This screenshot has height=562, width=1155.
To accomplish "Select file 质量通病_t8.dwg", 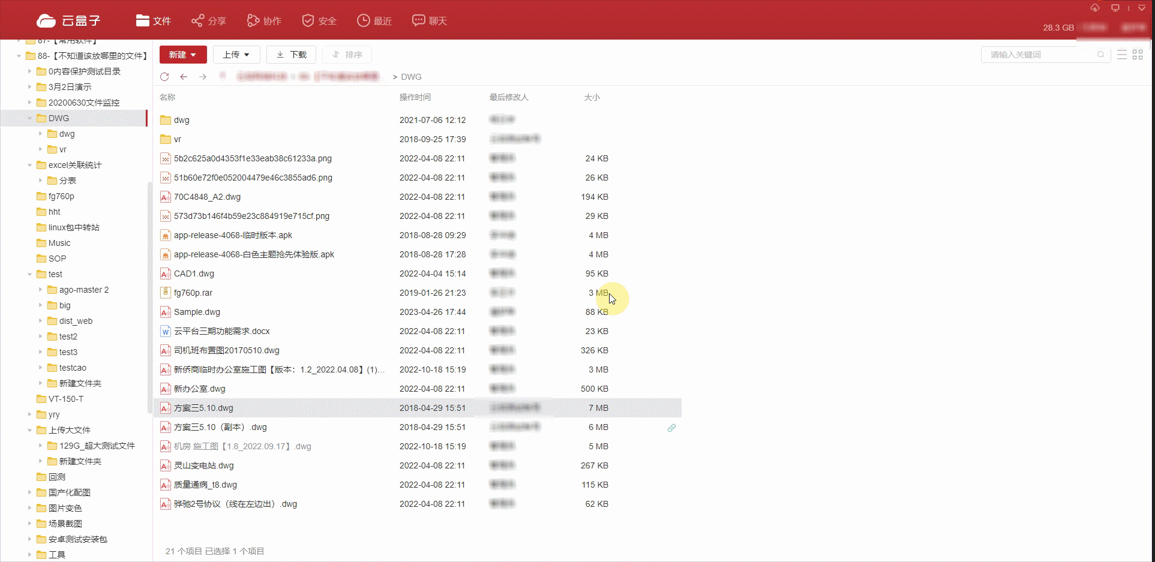I will [205, 485].
